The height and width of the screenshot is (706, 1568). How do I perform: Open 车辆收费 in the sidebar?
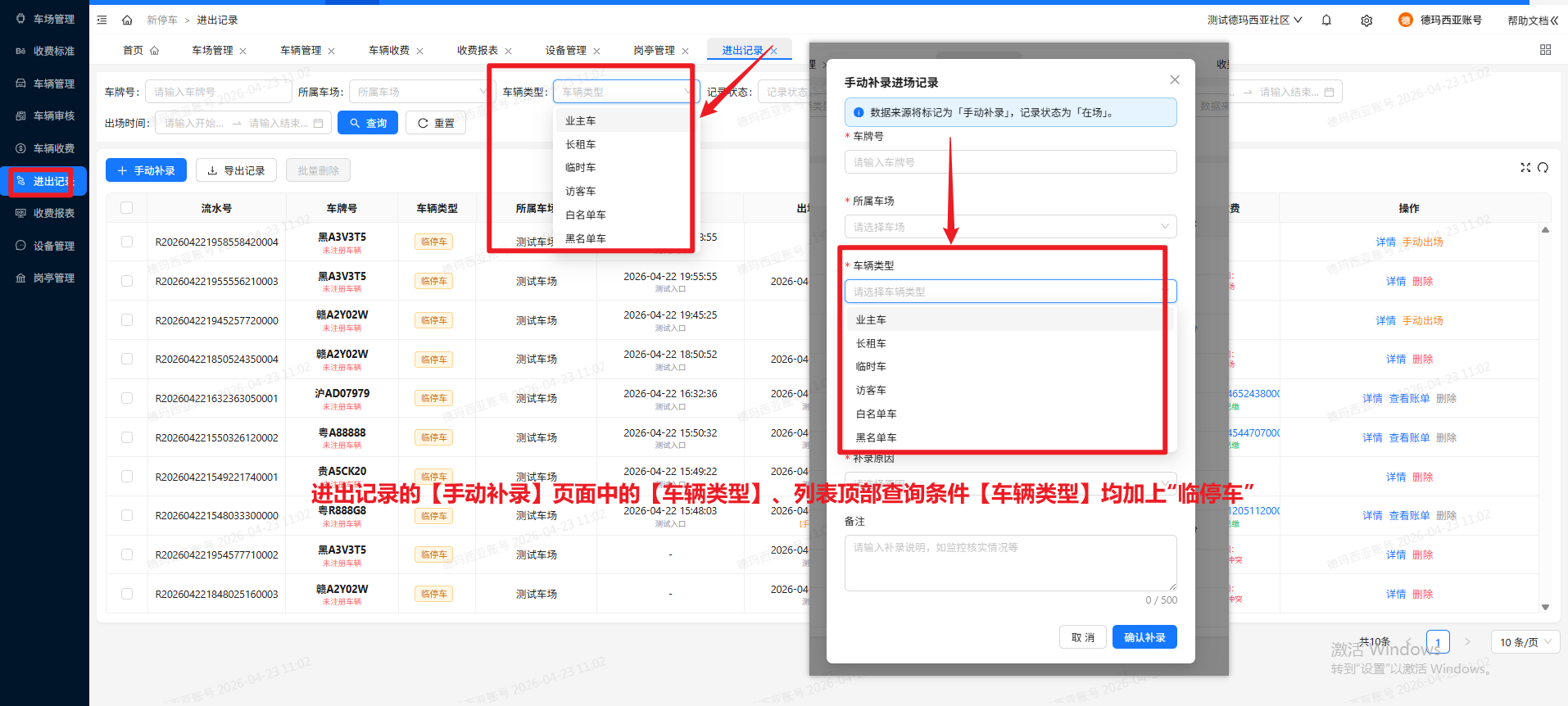pyautogui.click(x=45, y=148)
